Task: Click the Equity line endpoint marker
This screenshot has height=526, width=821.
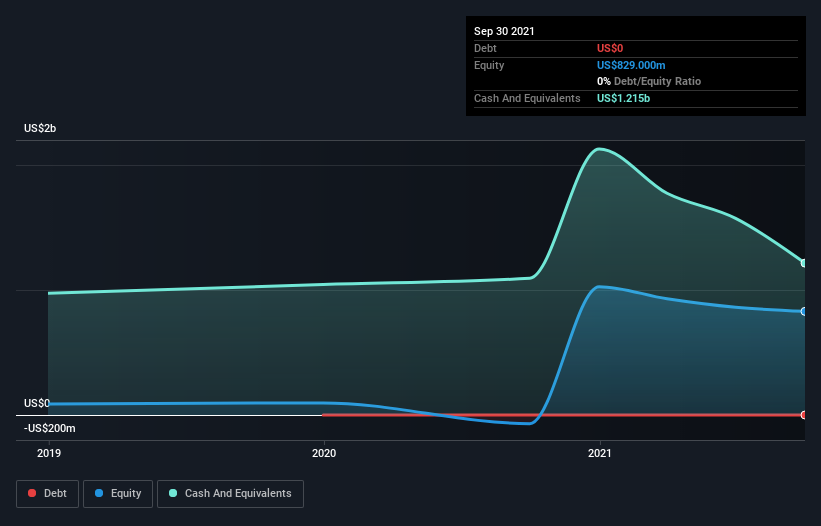Action: click(x=804, y=311)
